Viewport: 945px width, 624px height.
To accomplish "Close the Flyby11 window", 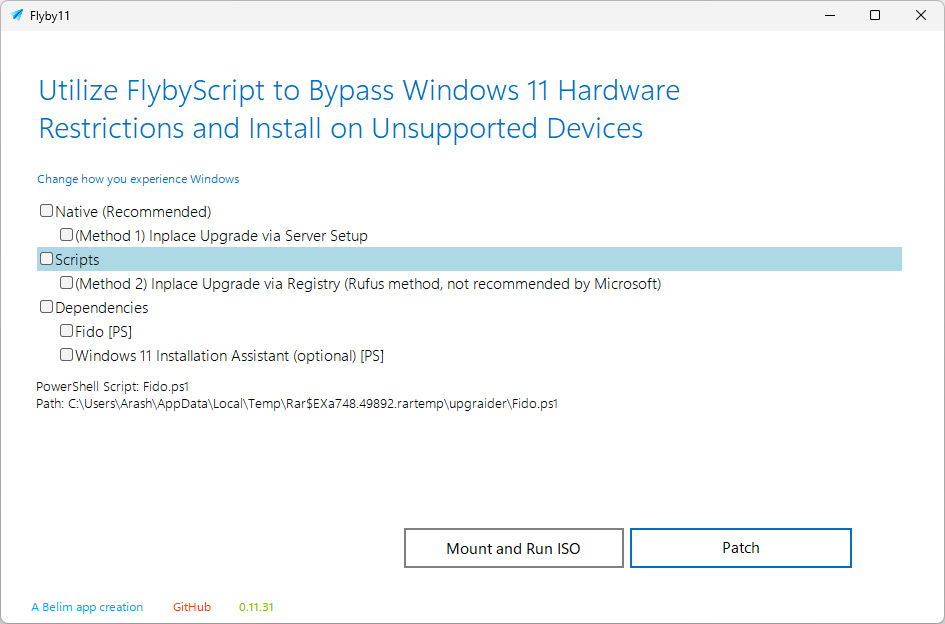I will point(921,15).
